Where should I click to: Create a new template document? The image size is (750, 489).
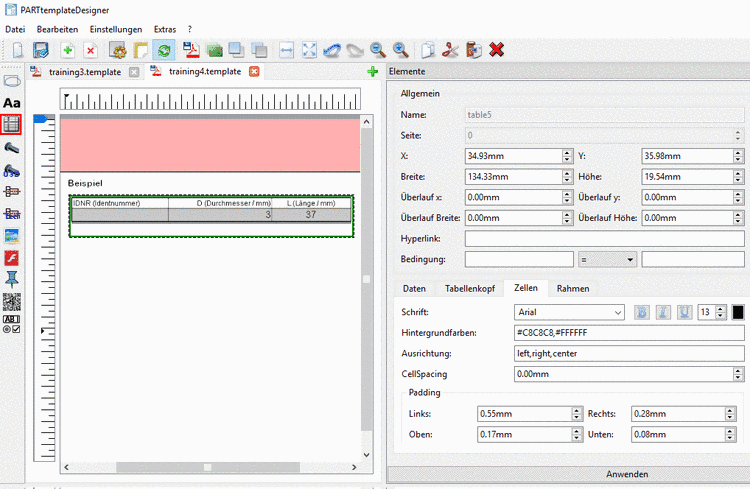pos(18,50)
